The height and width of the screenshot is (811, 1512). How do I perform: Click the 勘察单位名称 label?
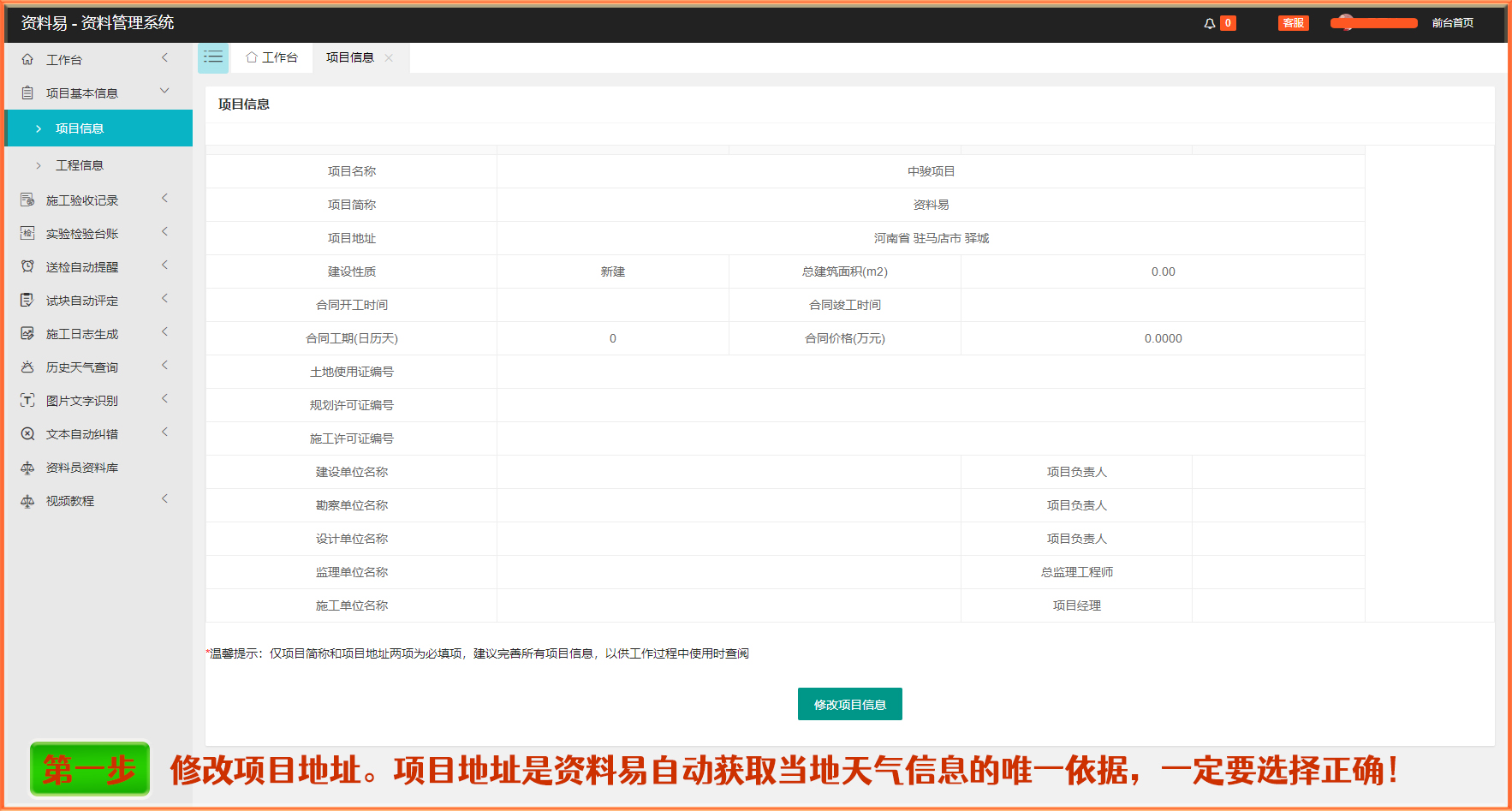(352, 505)
